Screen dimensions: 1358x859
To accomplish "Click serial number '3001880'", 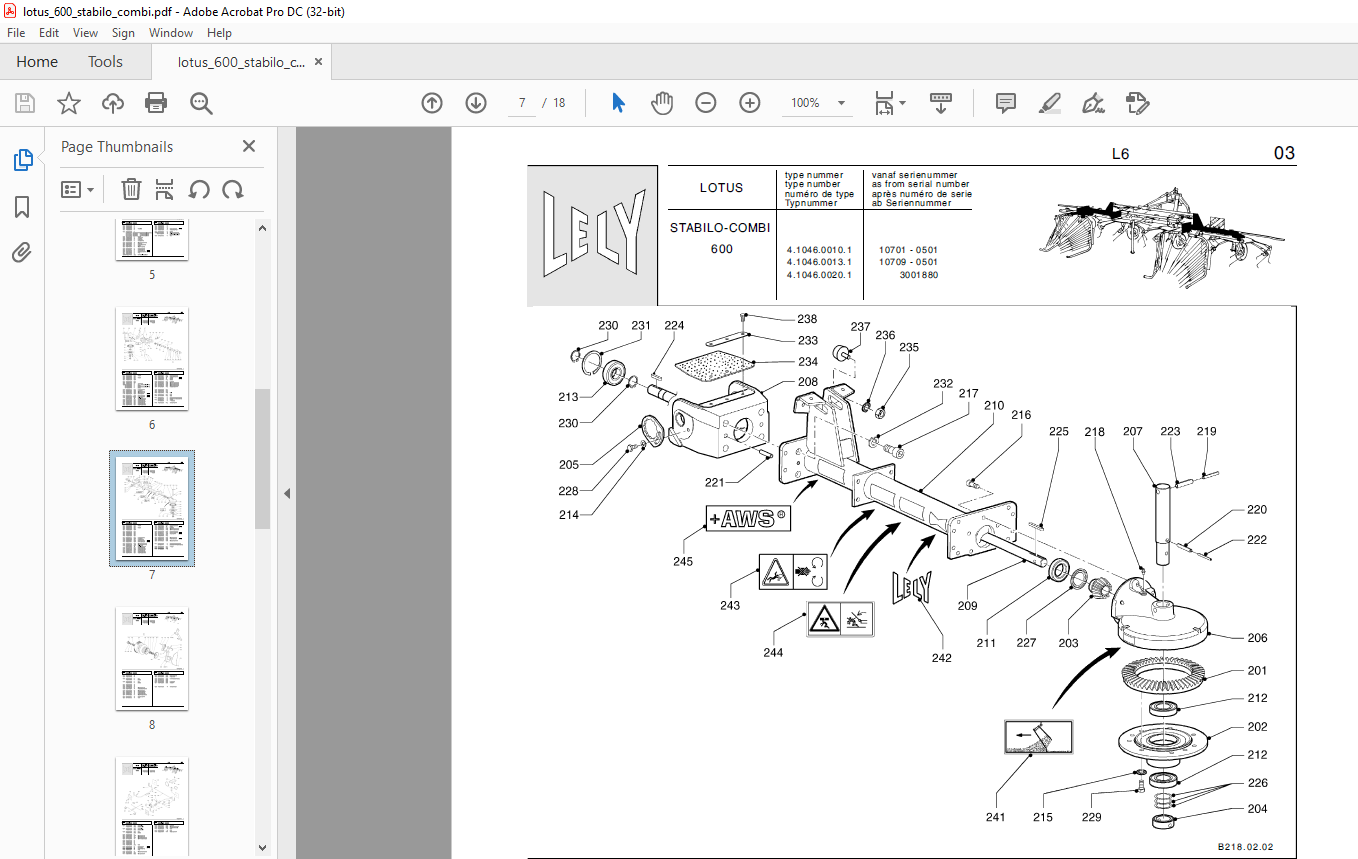I will [x=918, y=274].
